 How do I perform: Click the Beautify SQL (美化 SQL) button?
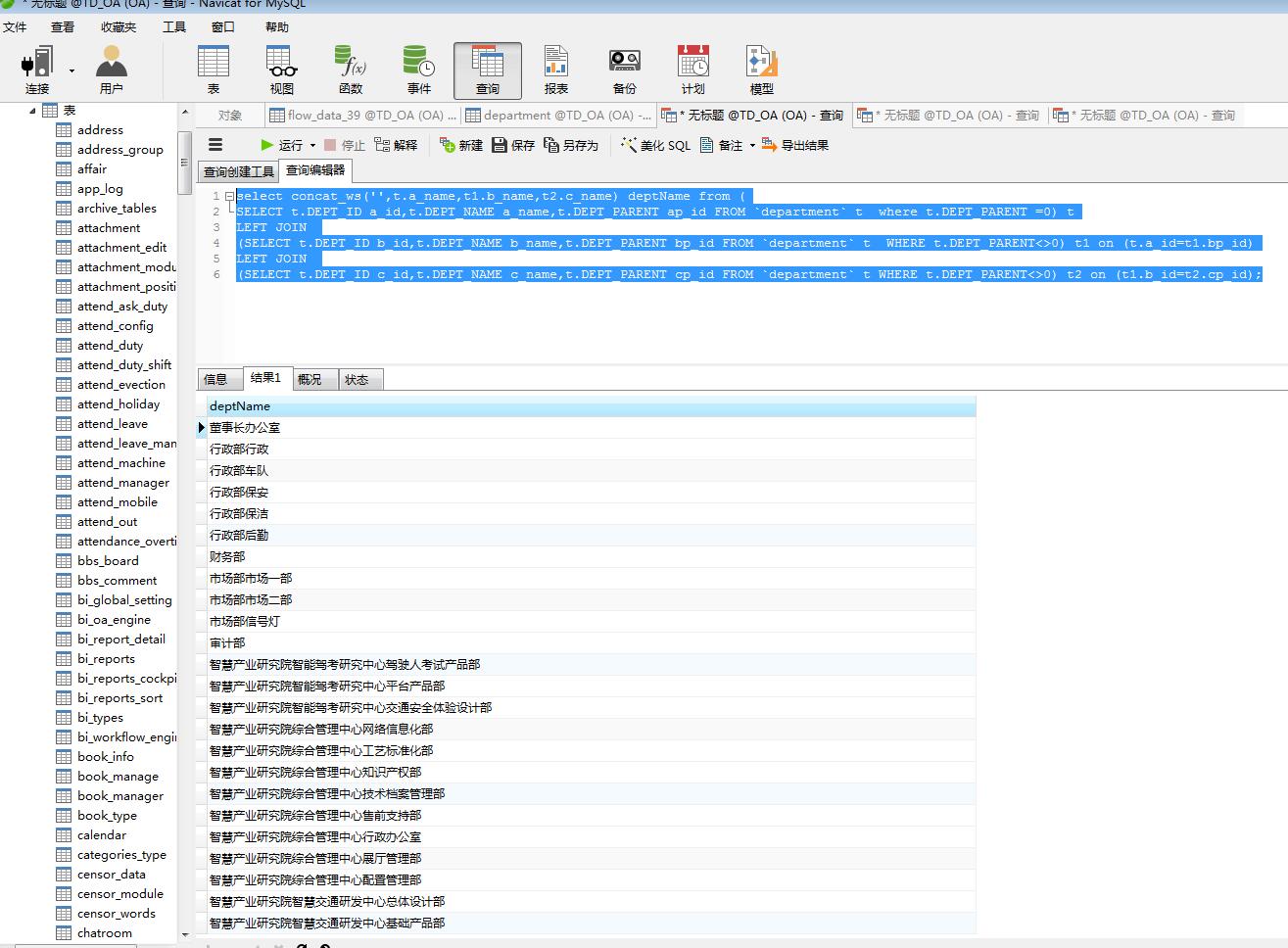[655, 145]
